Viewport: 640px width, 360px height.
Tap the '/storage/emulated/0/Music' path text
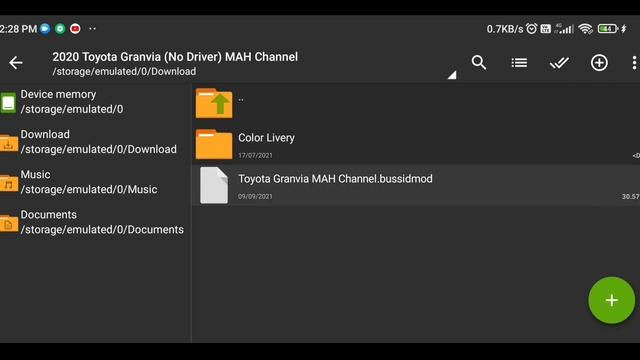(x=89, y=189)
